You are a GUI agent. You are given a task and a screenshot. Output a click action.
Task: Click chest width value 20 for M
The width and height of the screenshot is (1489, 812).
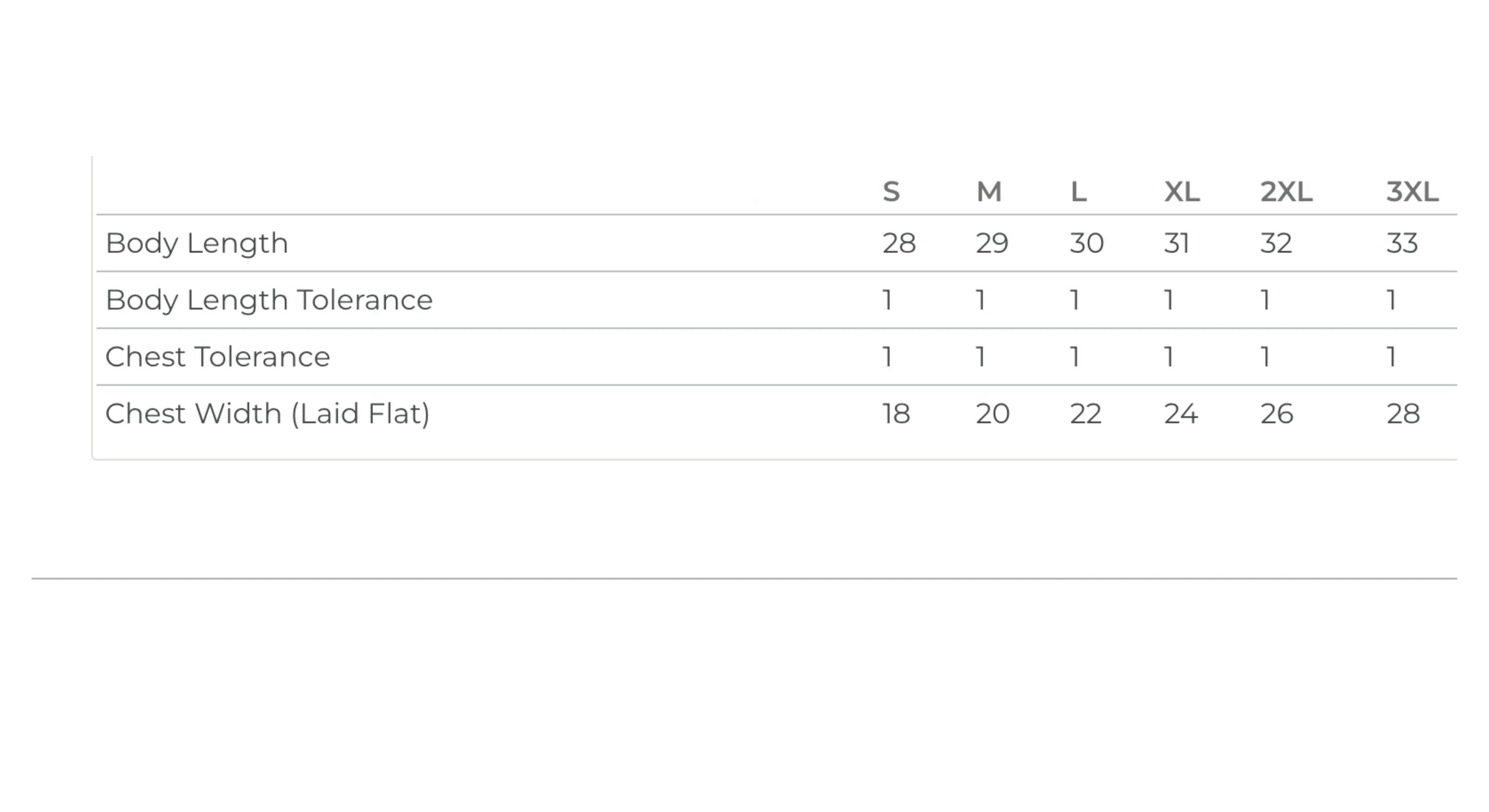pyautogui.click(x=992, y=414)
